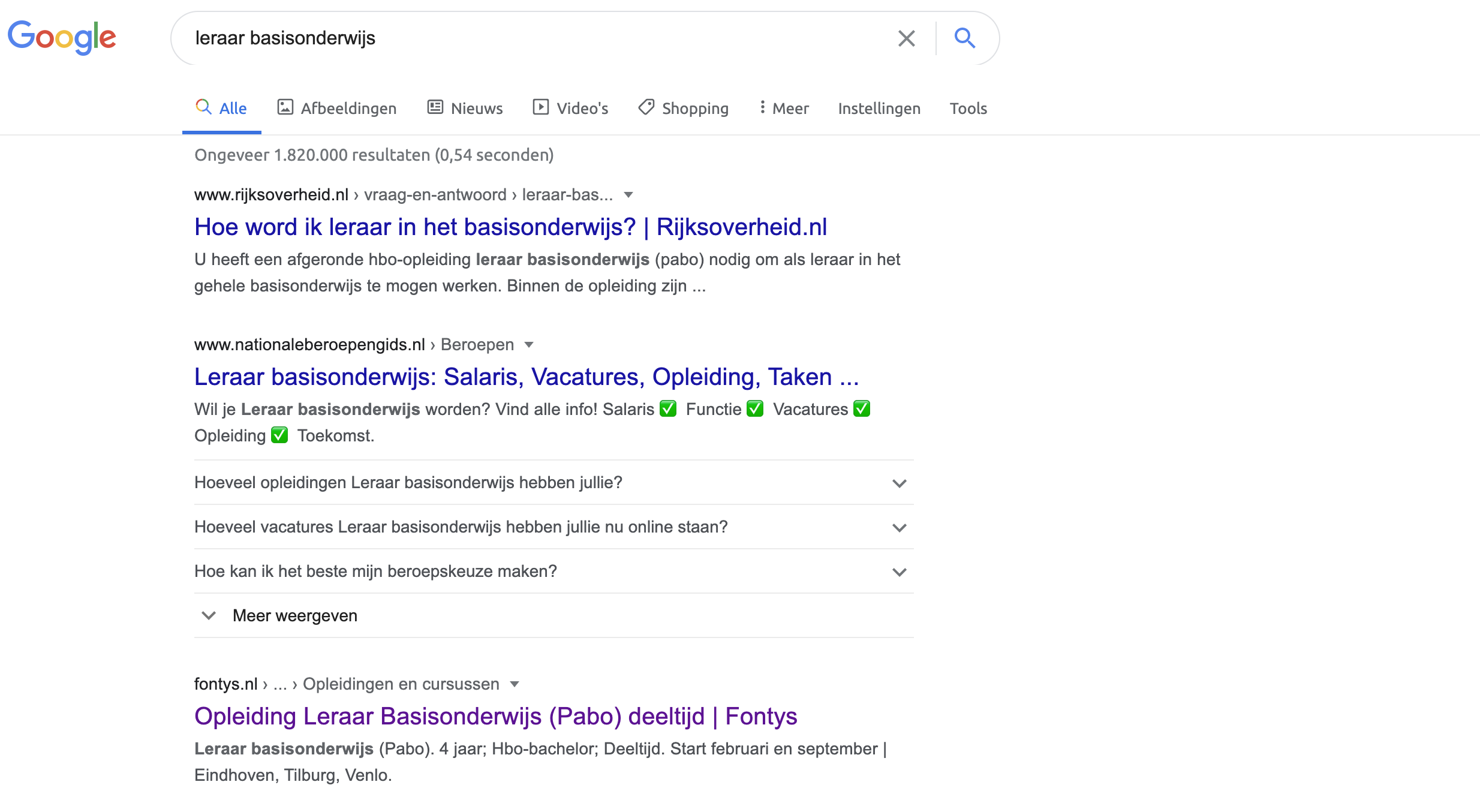Select the Alle tab
Screen dimensions: 1480x812
pyautogui.click(x=221, y=109)
